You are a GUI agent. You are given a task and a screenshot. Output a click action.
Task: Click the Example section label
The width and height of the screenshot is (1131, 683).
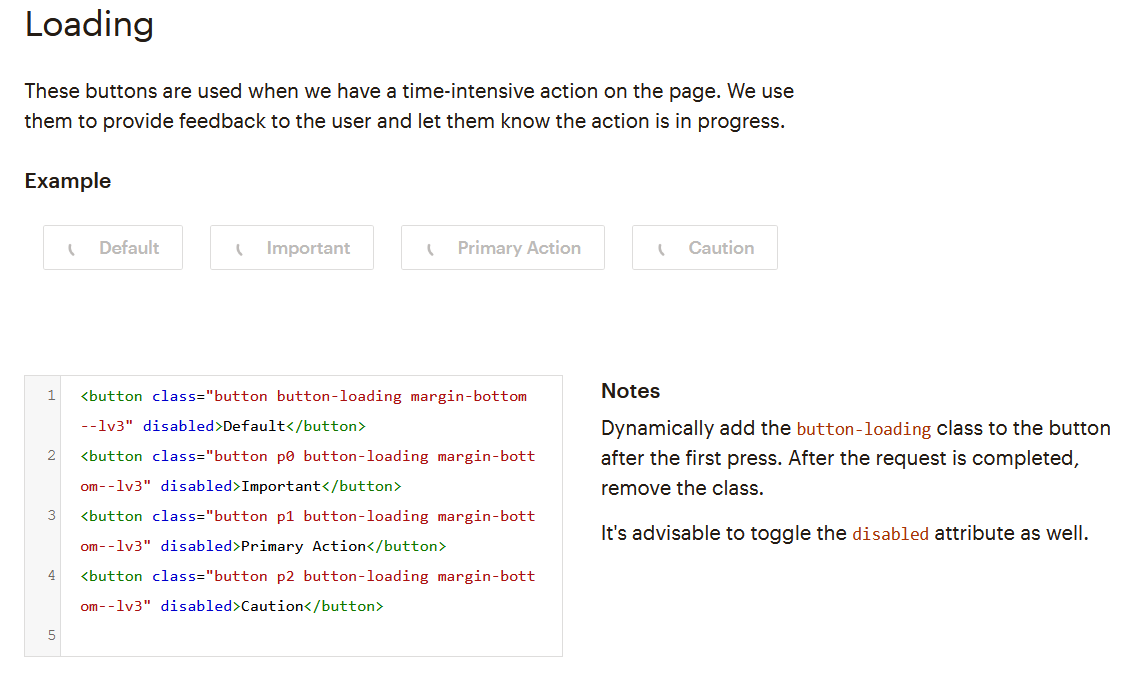(67, 181)
